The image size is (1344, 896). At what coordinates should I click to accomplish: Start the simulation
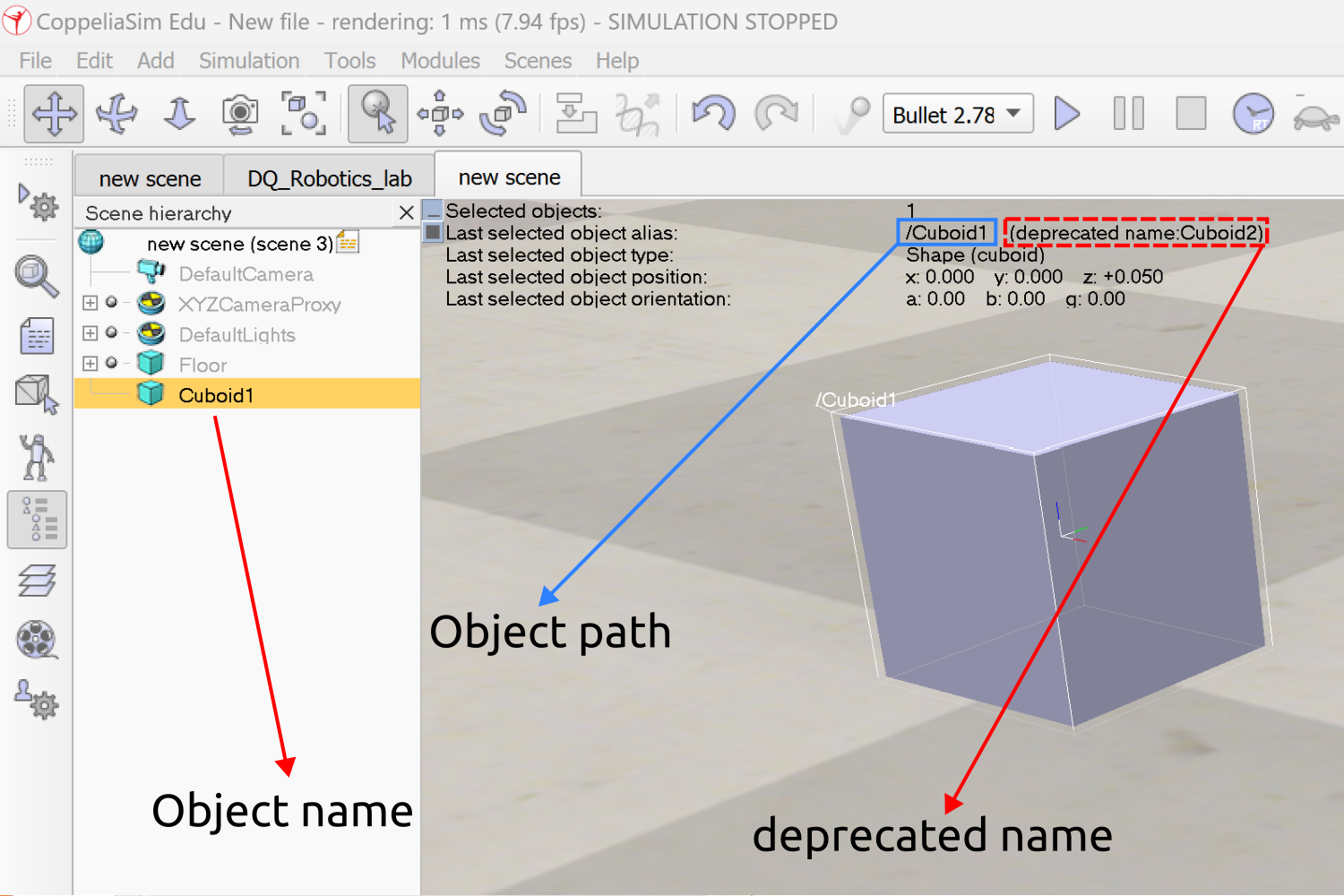click(1066, 114)
